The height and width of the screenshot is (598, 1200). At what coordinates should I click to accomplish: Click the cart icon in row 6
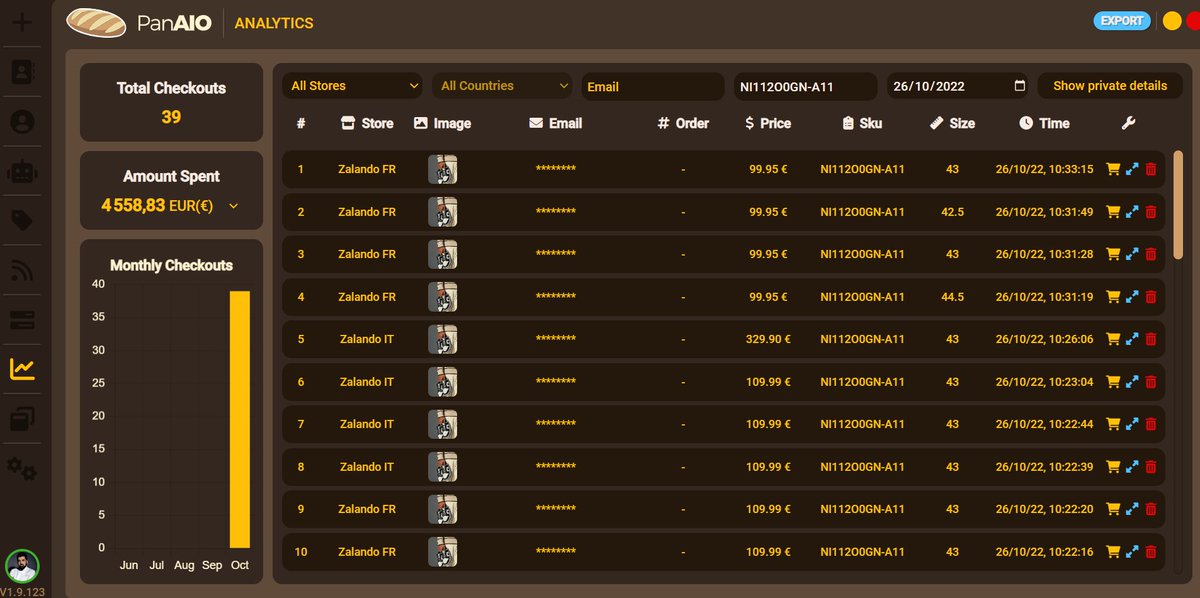1112,382
